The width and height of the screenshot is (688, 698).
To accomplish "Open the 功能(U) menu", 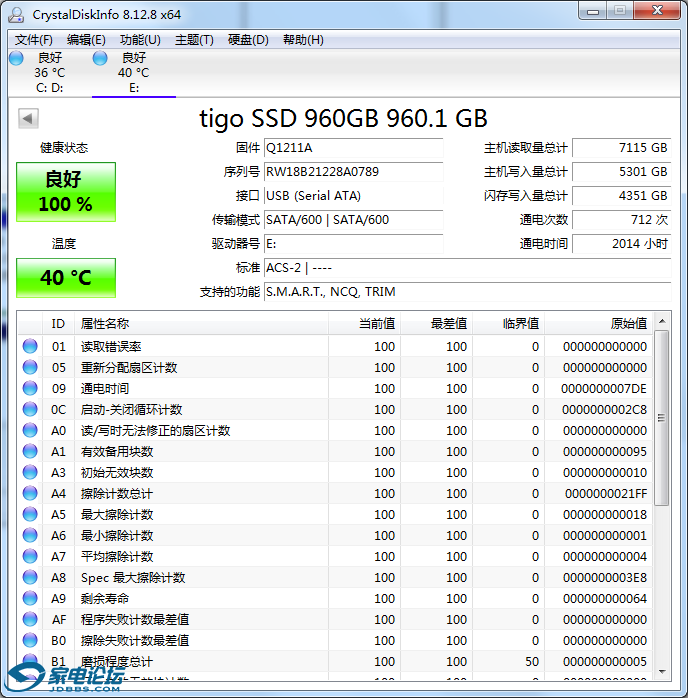I will coord(140,40).
